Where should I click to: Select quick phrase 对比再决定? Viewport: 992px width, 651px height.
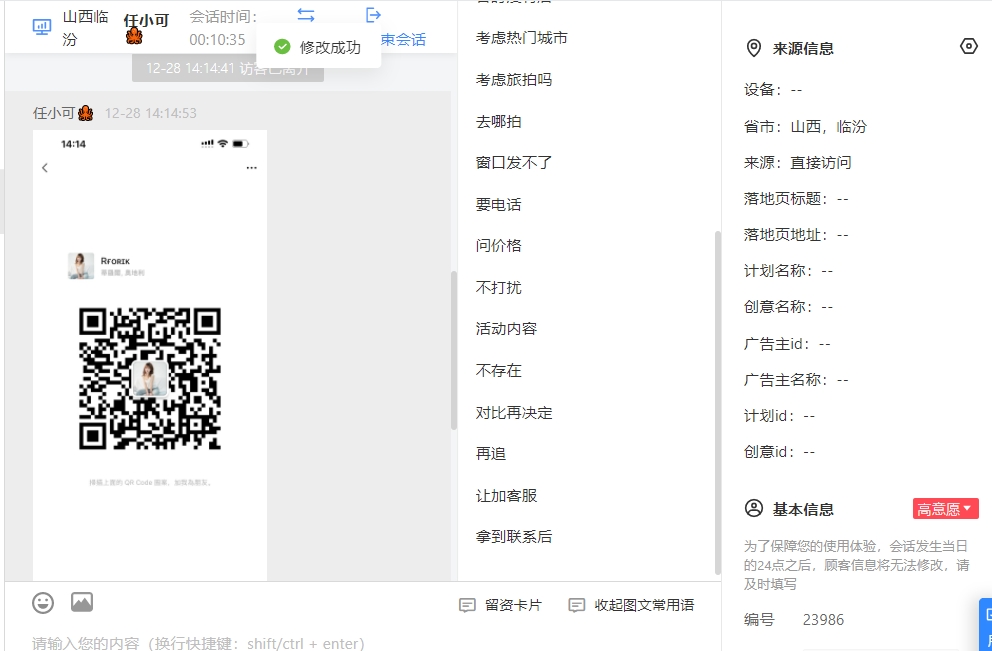pyautogui.click(x=514, y=412)
